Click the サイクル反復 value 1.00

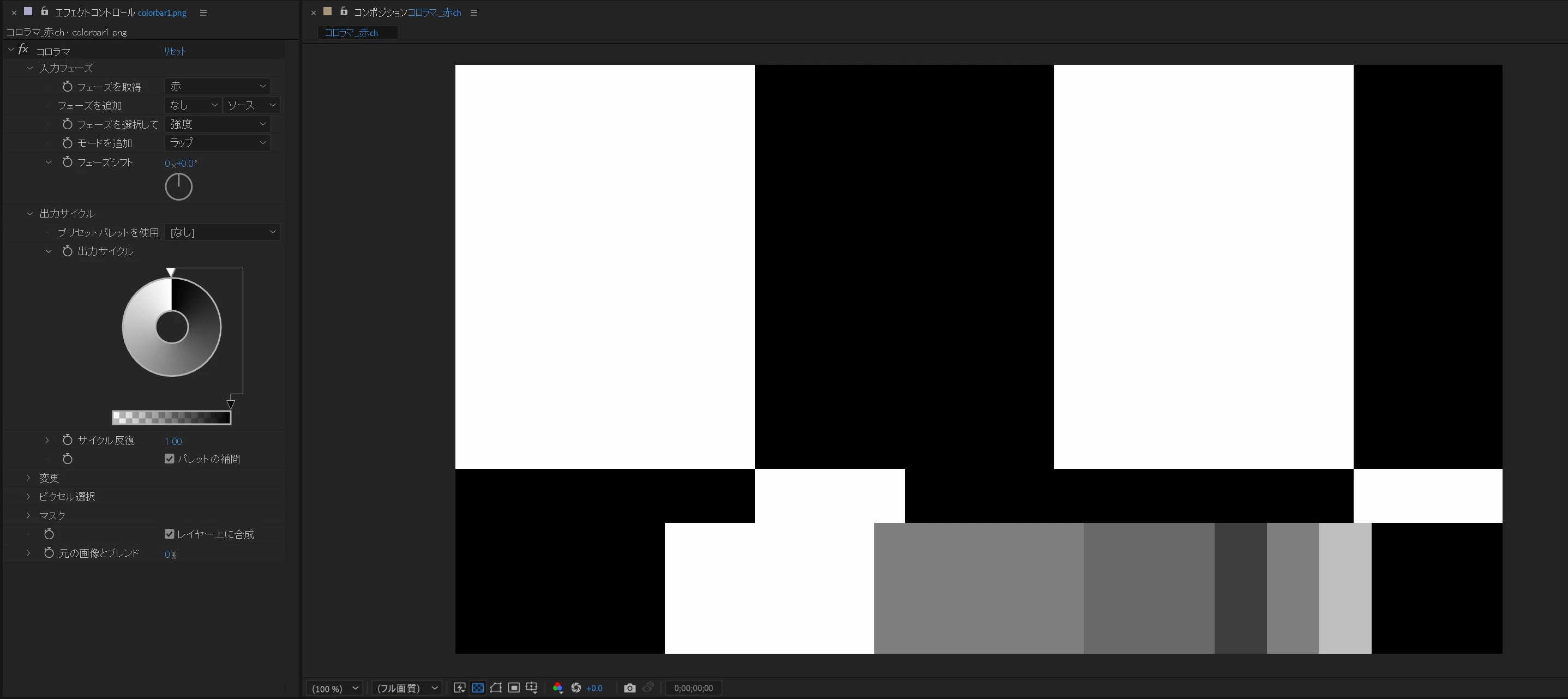173,441
